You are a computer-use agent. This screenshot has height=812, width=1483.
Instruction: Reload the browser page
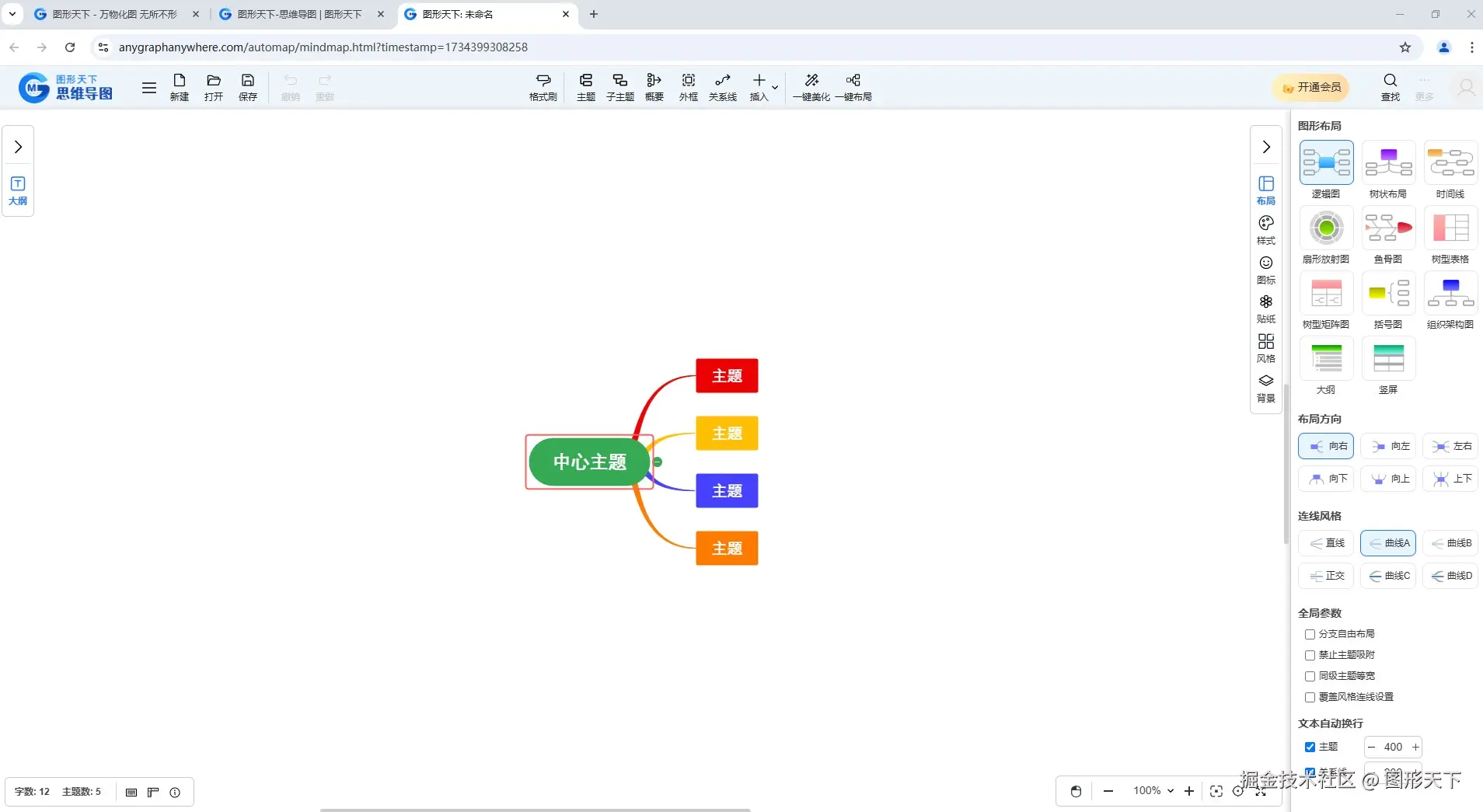tap(70, 47)
